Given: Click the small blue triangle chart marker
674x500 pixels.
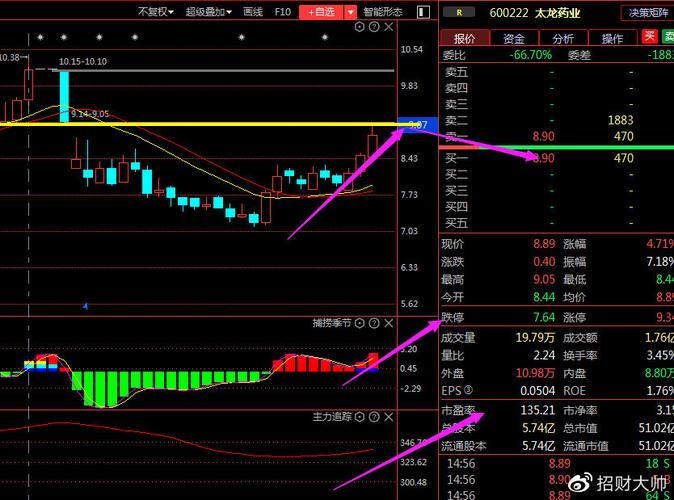Looking at the screenshot, I should point(86,306).
